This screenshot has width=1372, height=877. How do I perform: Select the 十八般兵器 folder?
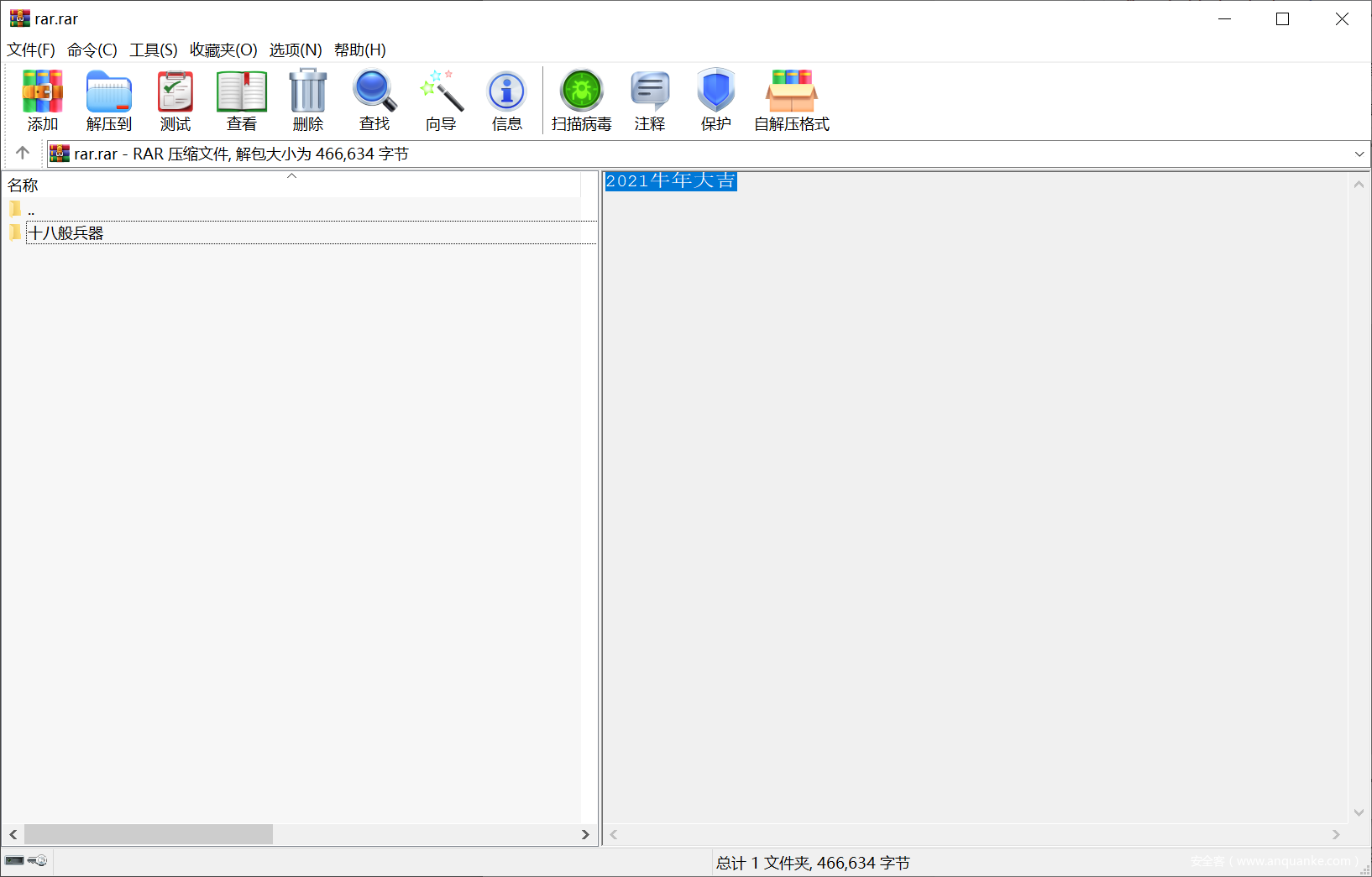pyautogui.click(x=65, y=233)
